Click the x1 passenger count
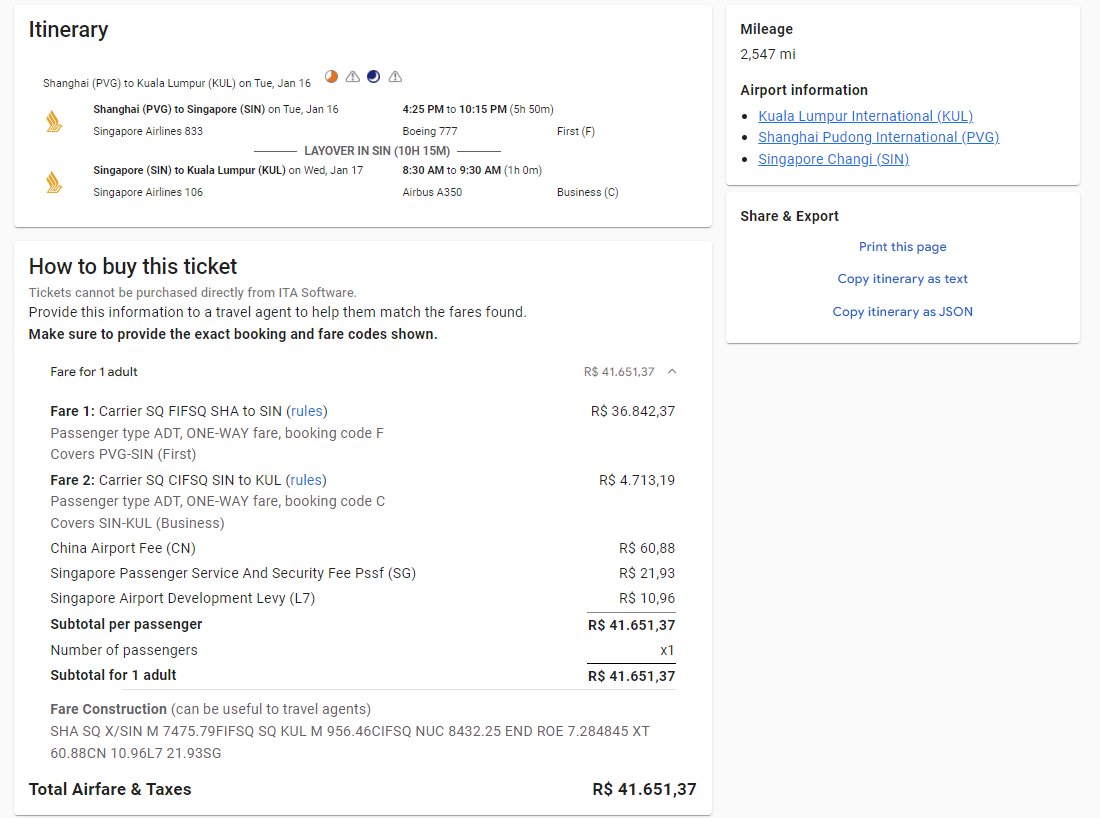This screenshot has width=1100, height=818. pyautogui.click(x=667, y=650)
